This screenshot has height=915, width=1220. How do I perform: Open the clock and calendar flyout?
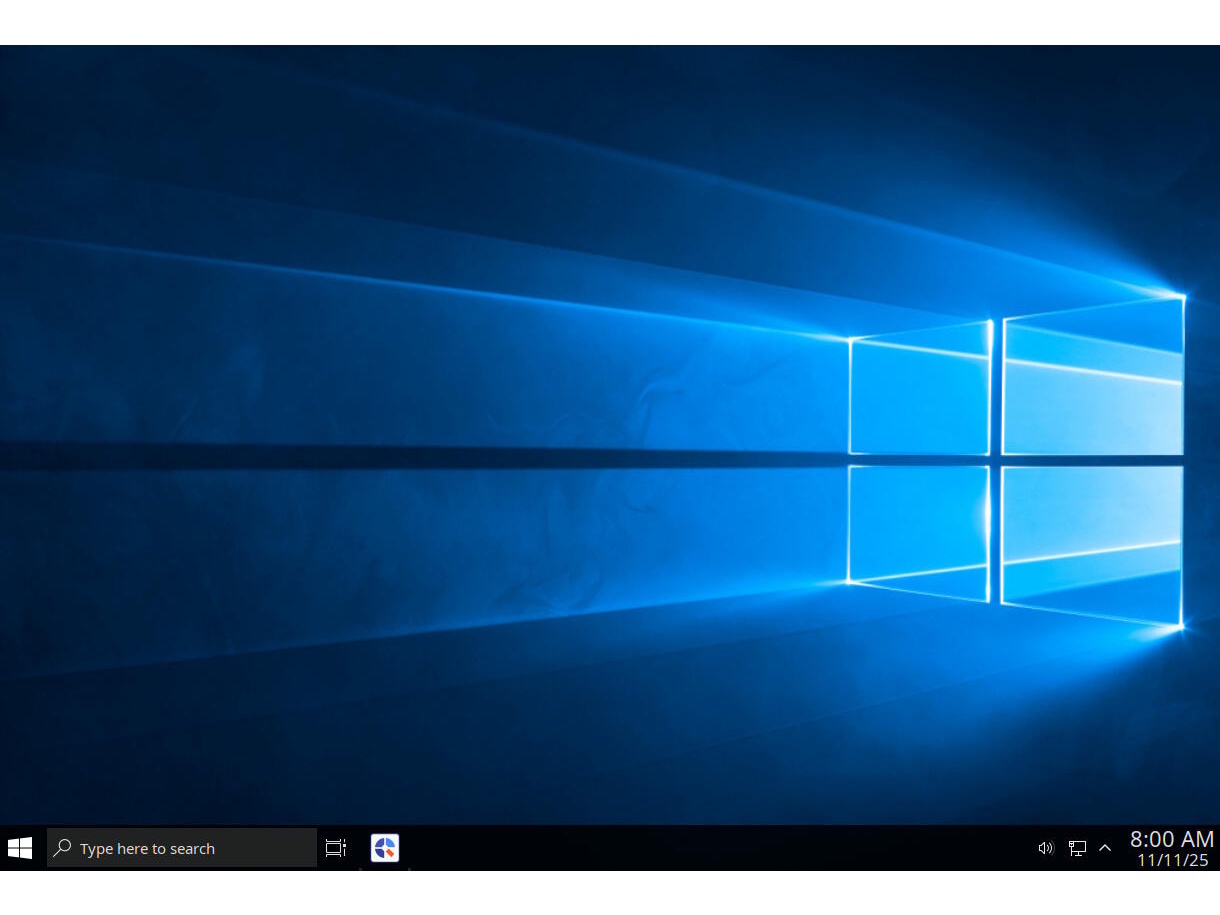tap(1170, 847)
